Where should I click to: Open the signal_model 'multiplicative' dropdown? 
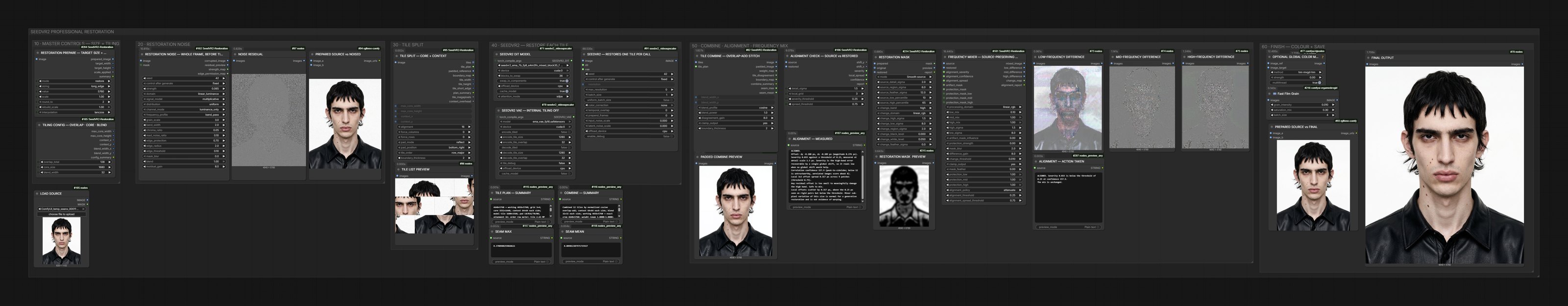click(x=184, y=99)
